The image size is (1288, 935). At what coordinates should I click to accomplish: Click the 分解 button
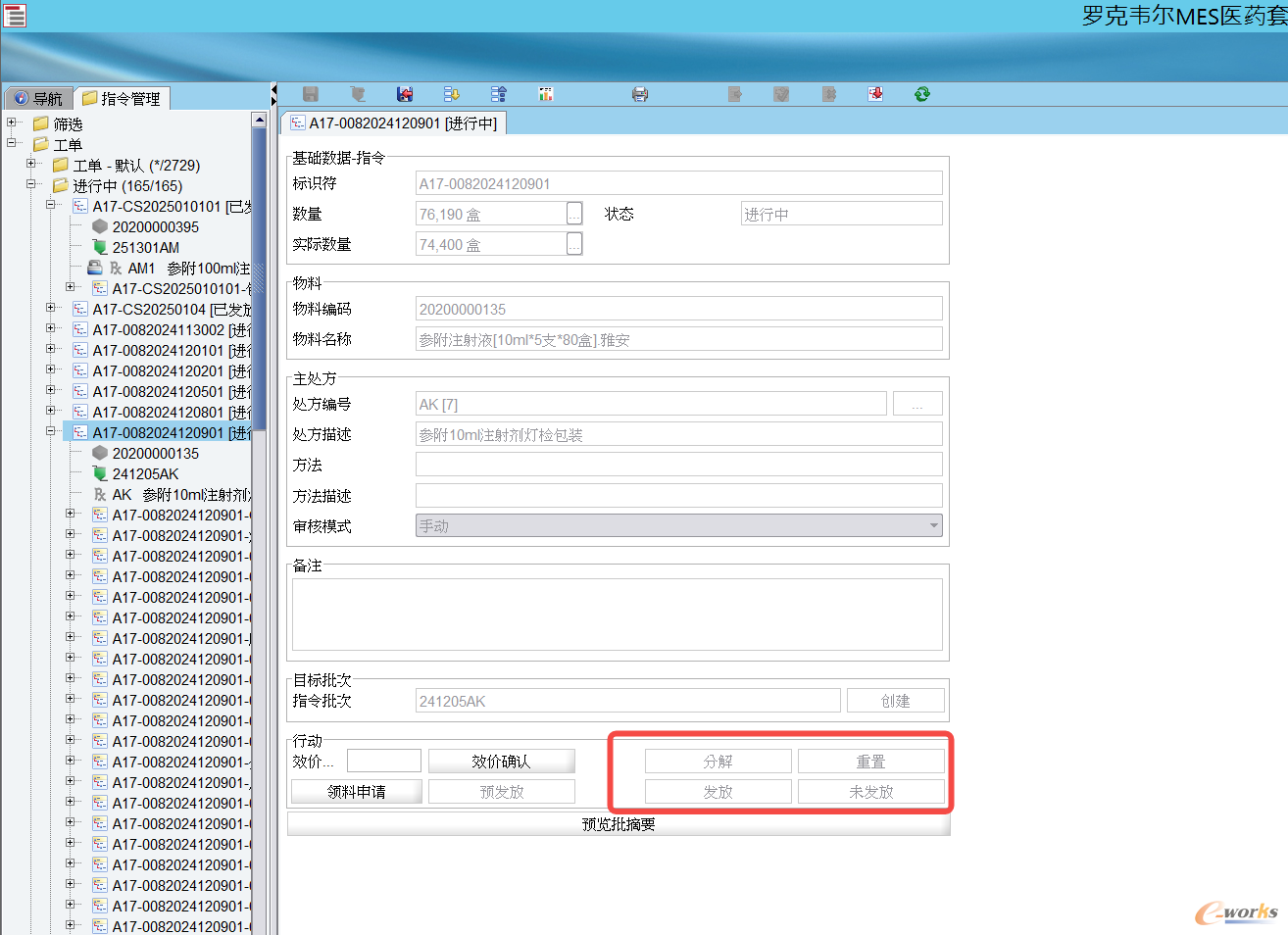click(718, 762)
